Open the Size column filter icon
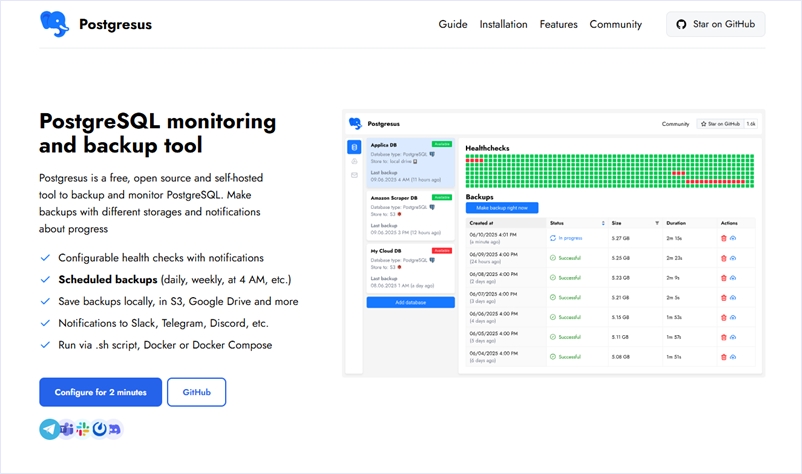 pos(657,222)
